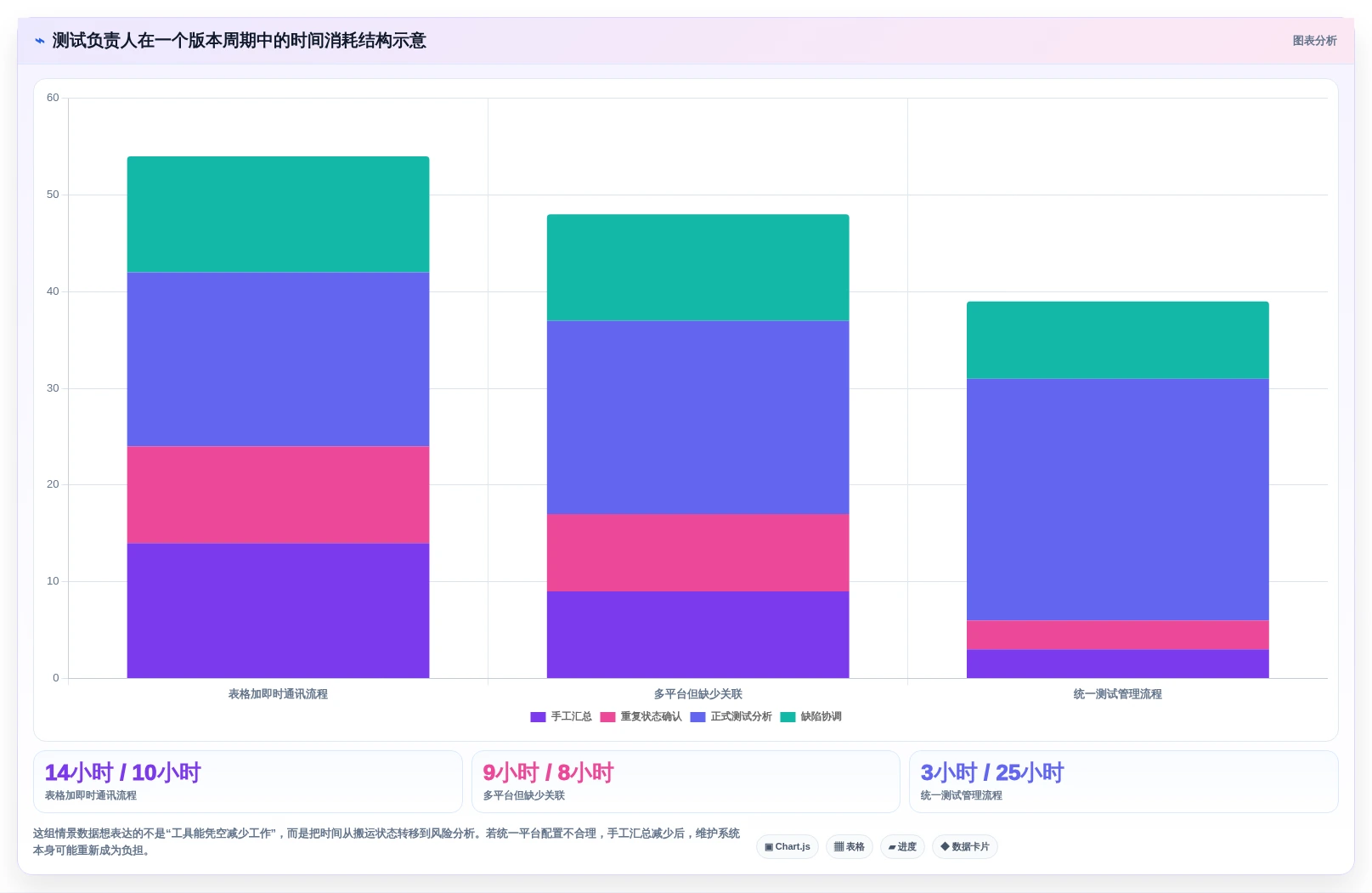Open the 14小时 / 10小时 data card

[x=248, y=782]
